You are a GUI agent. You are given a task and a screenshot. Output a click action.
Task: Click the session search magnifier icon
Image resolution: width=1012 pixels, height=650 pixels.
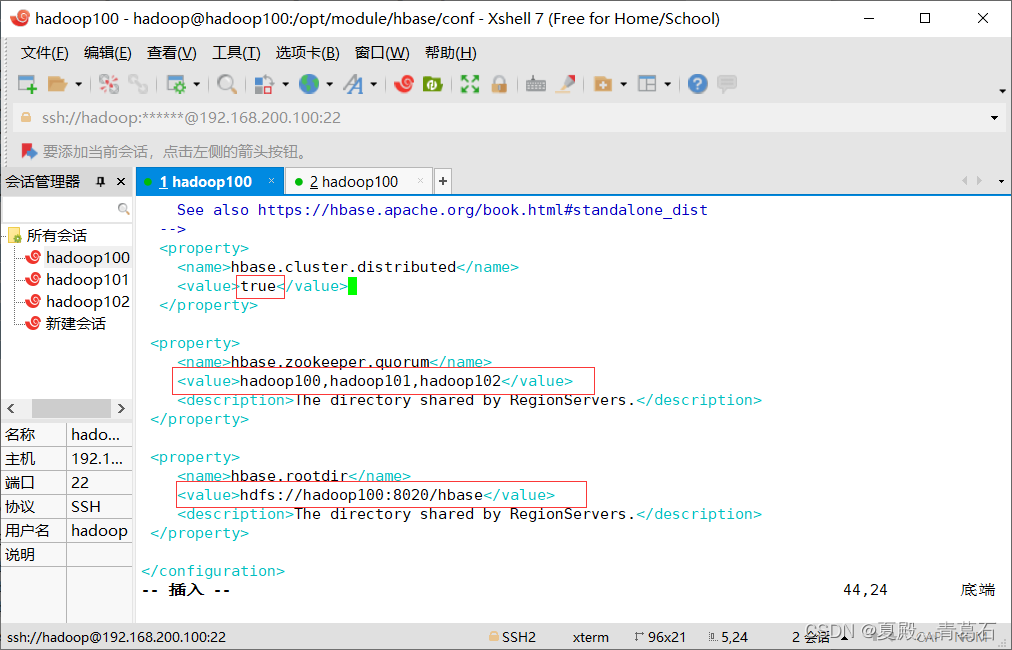click(123, 208)
